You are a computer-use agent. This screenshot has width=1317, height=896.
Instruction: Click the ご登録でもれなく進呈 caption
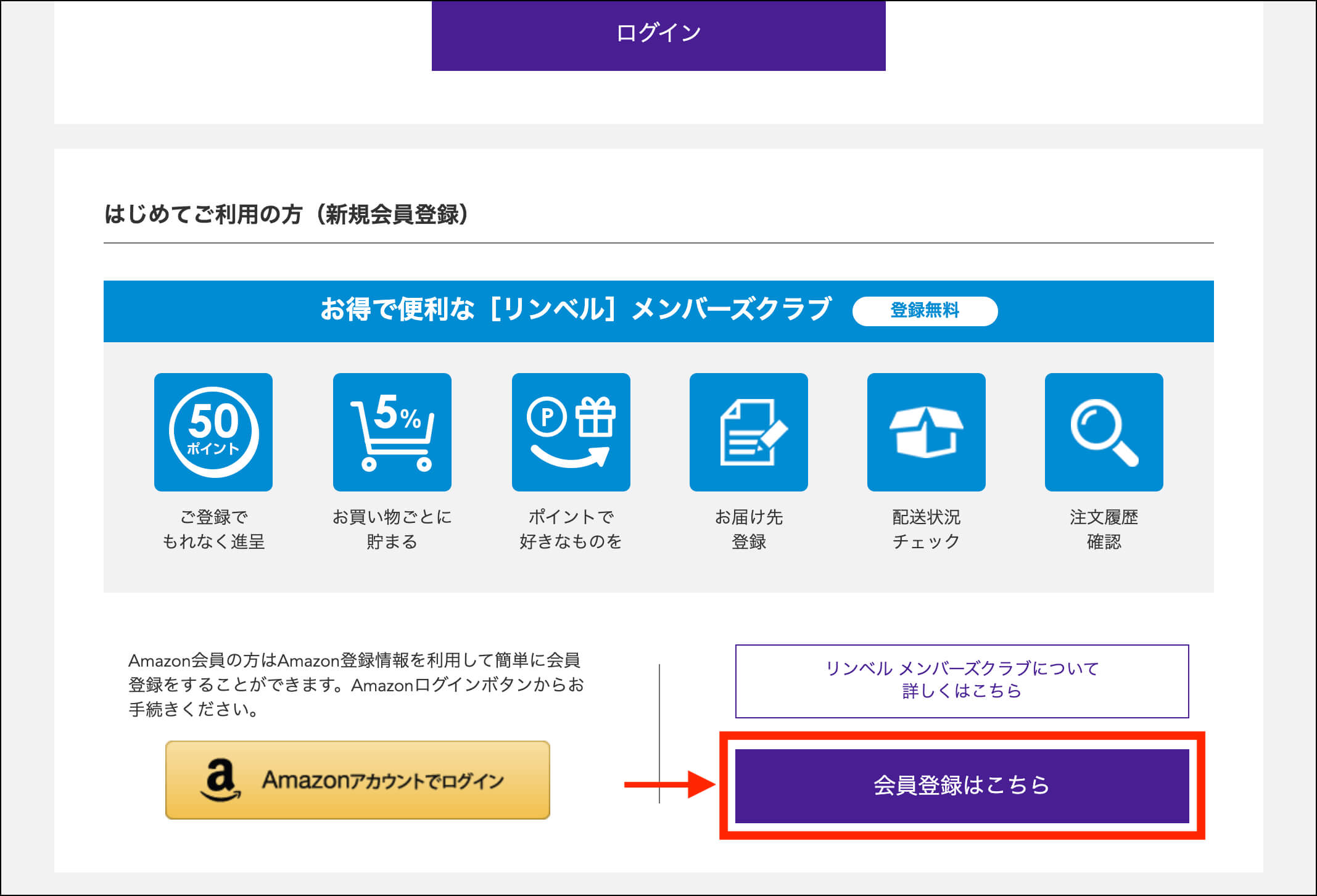(x=213, y=529)
